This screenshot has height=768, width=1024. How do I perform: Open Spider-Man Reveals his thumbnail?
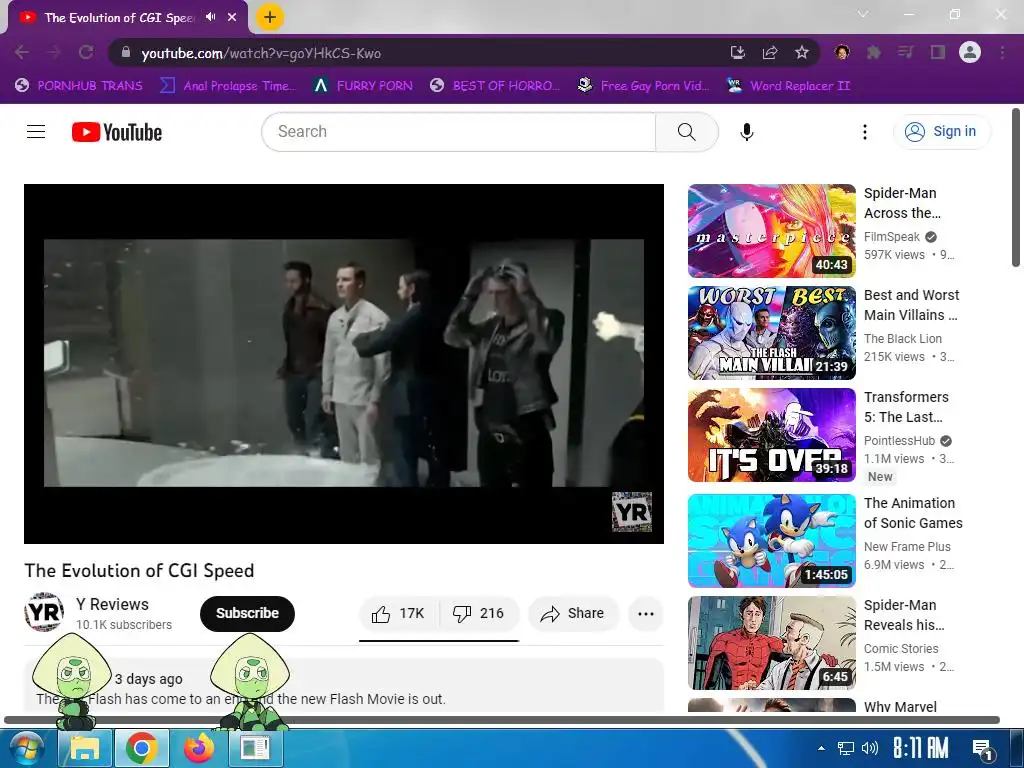click(x=771, y=643)
